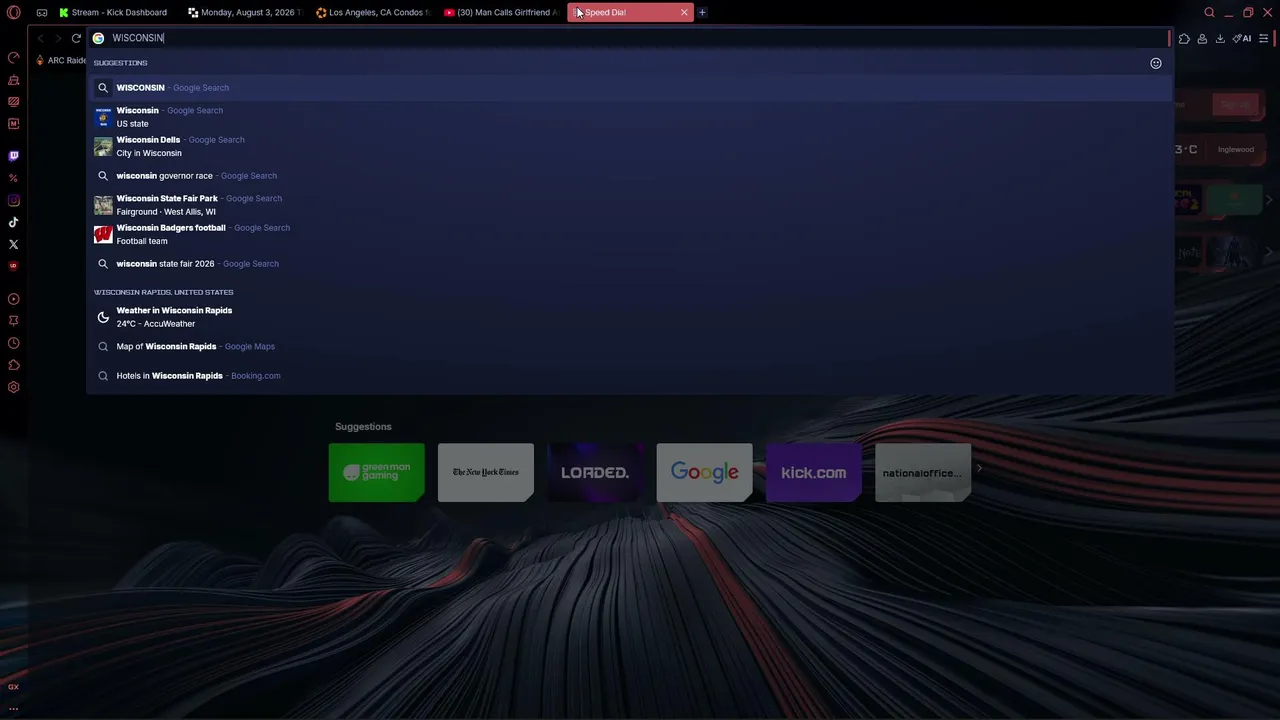Open the Instagram sidebar panel

[13, 200]
